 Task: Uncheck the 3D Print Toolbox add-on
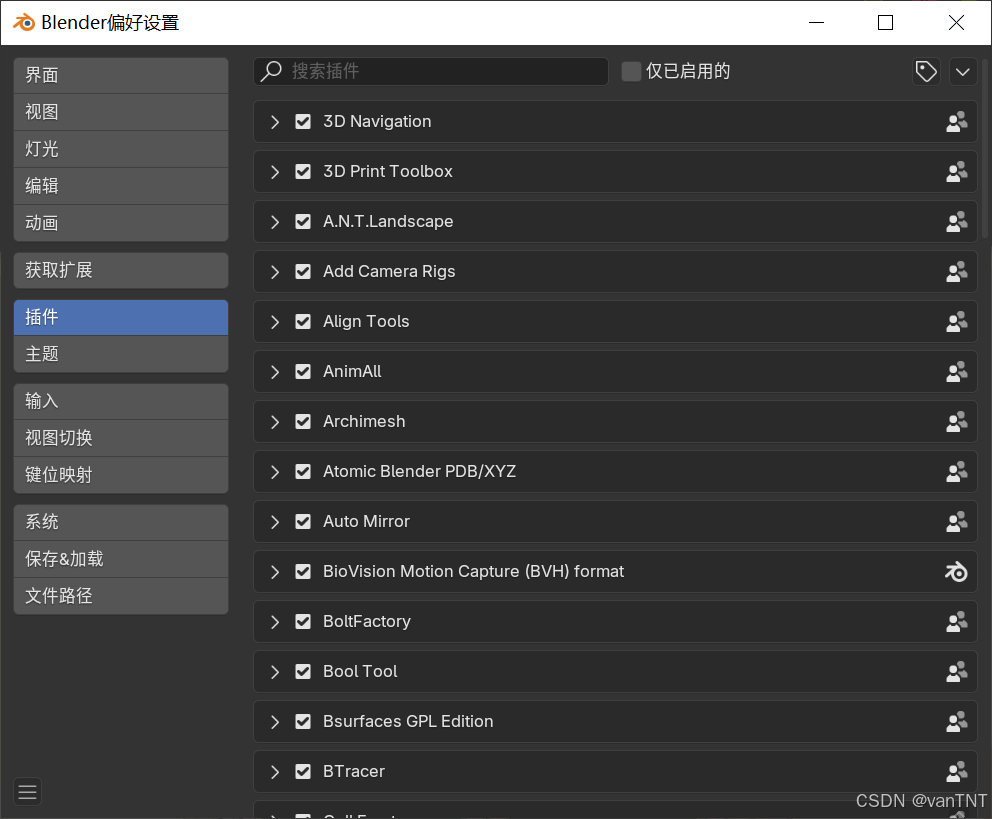[x=303, y=171]
